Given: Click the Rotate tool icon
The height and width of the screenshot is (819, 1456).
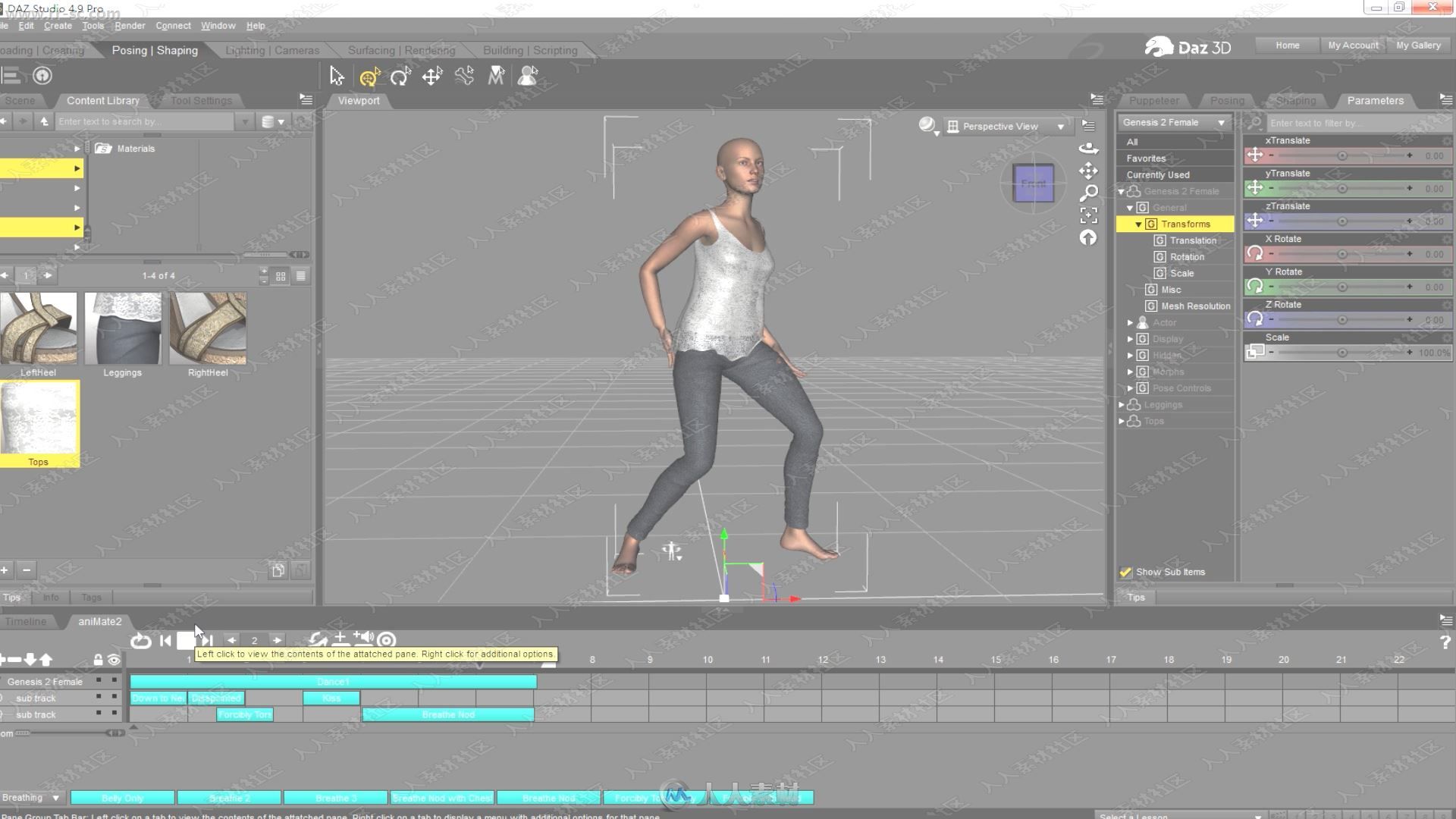Looking at the screenshot, I should point(400,76).
